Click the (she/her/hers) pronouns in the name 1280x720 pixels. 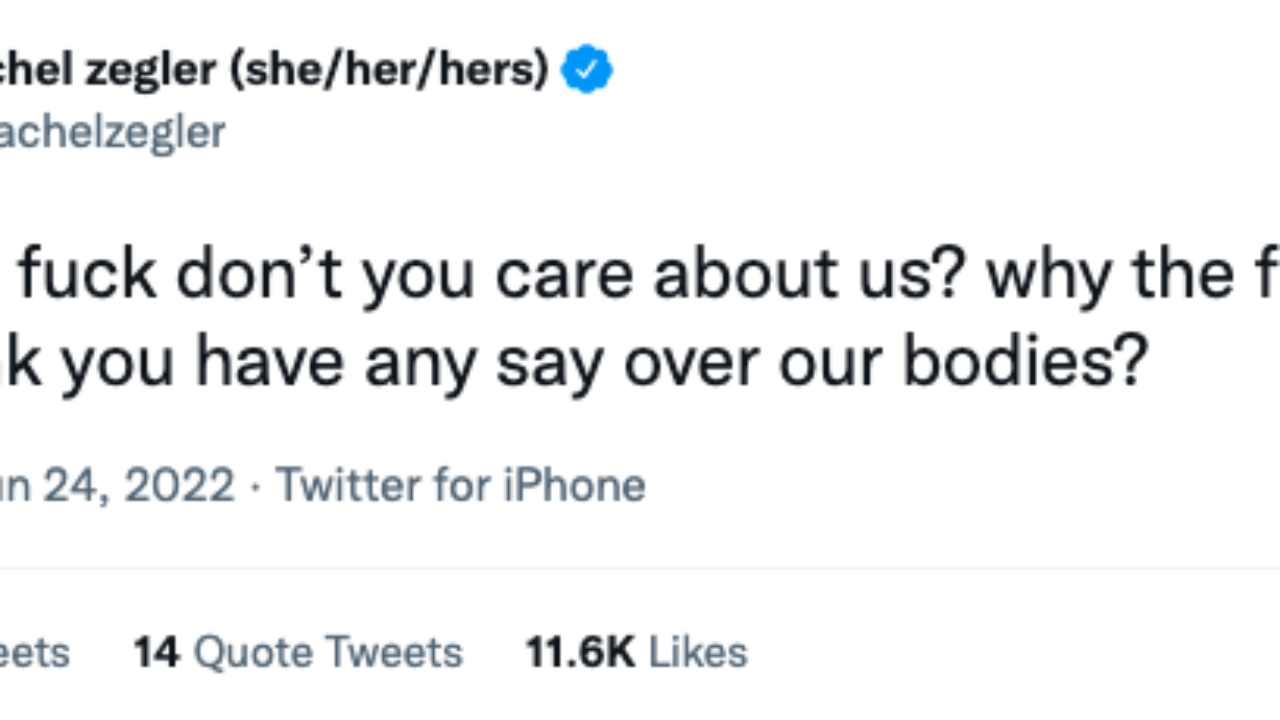(390, 71)
